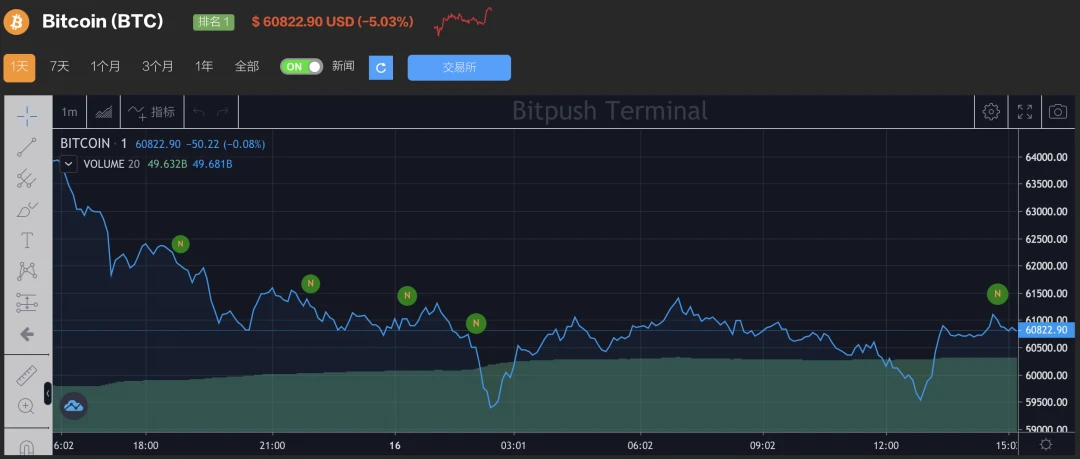Image resolution: width=1080 pixels, height=459 pixels.
Task: Select the text annotation tool
Action: point(27,240)
